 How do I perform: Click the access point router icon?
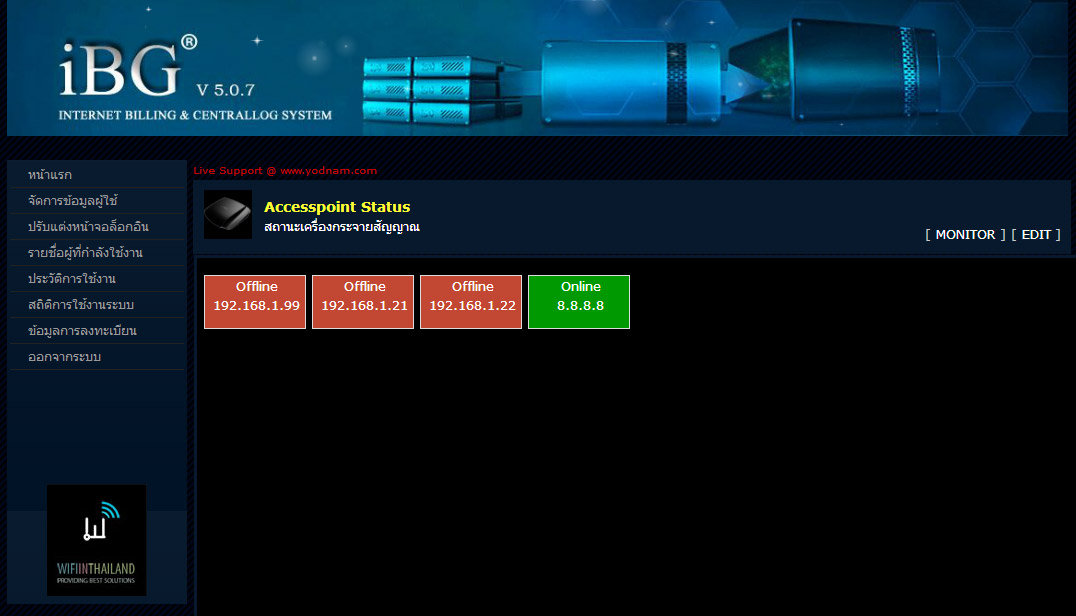228,215
